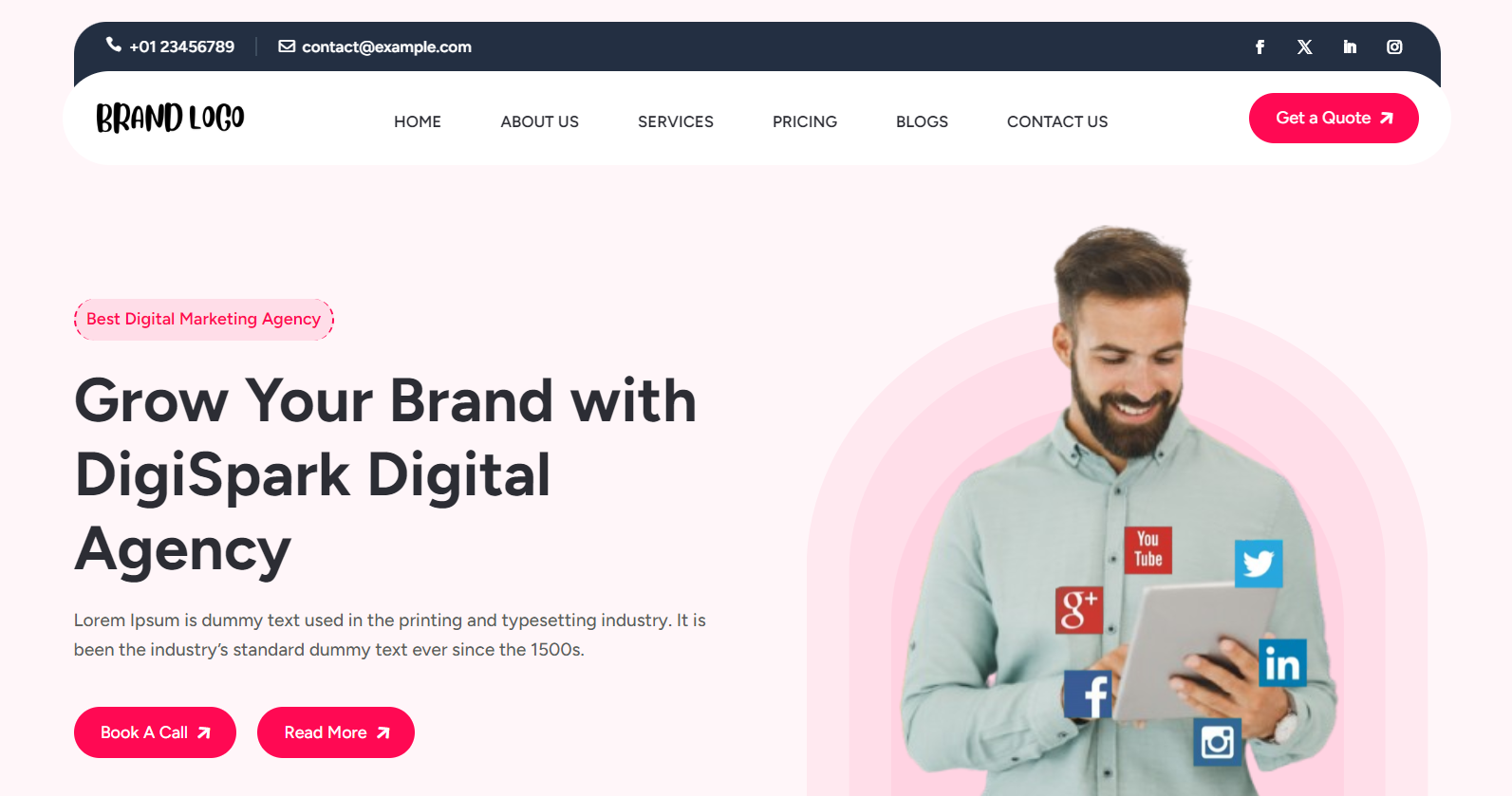Click the Brand Logo in header

point(170,118)
